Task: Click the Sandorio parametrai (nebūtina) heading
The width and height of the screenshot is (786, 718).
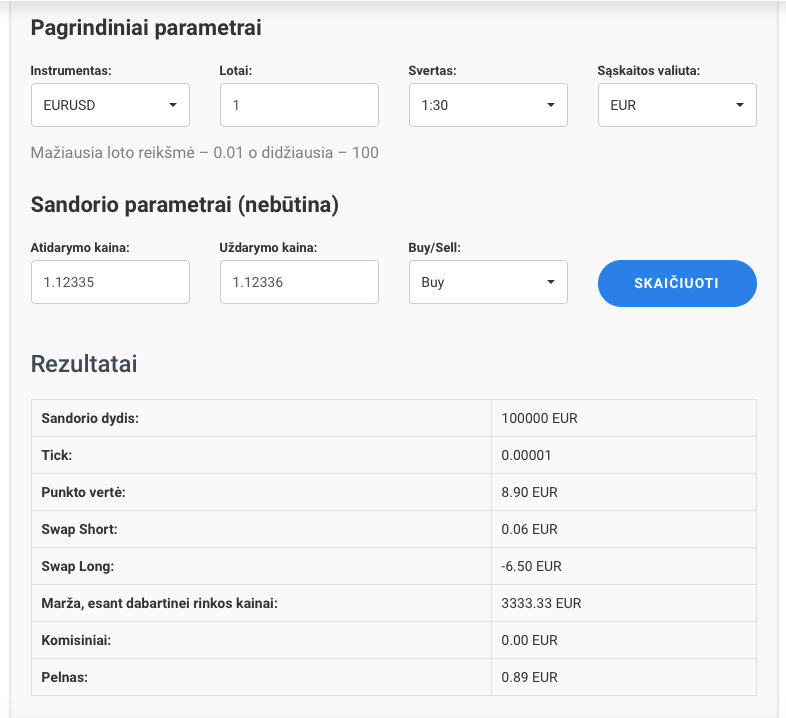Action: (x=184, y=205)
